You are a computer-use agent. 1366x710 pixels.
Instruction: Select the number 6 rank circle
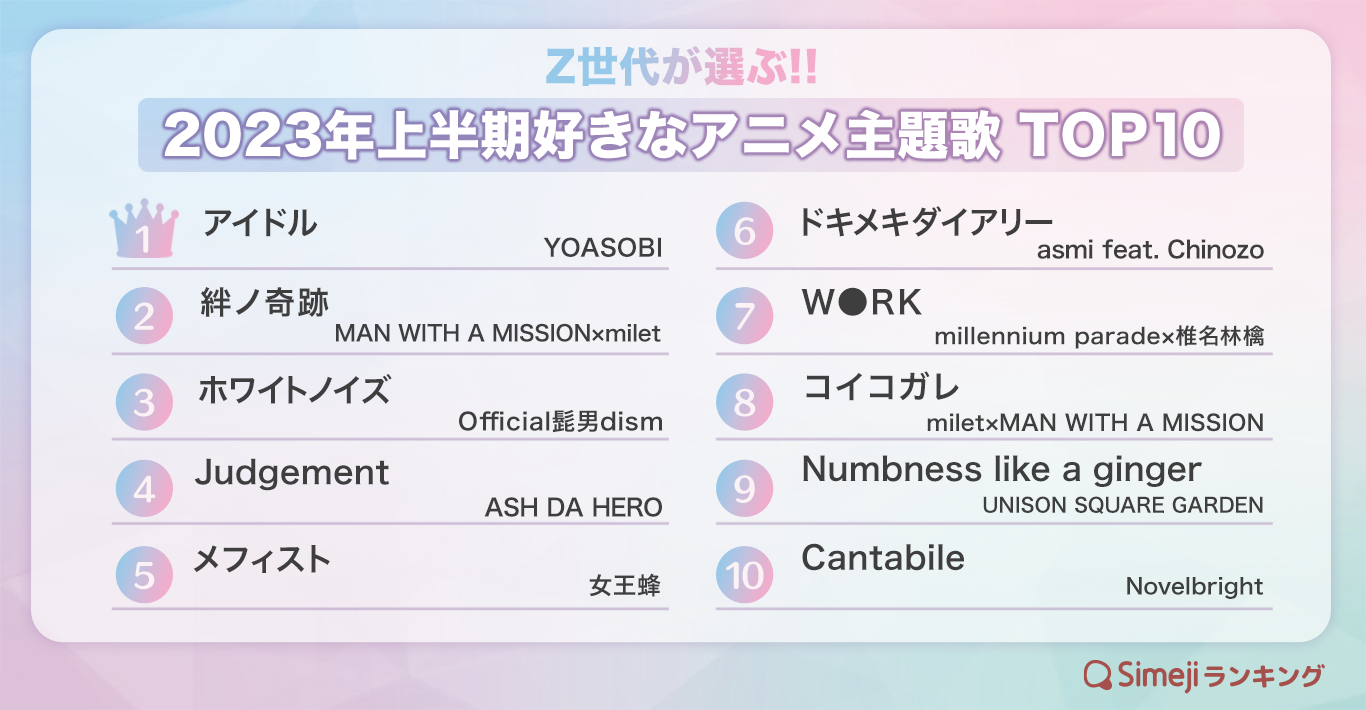745,231
